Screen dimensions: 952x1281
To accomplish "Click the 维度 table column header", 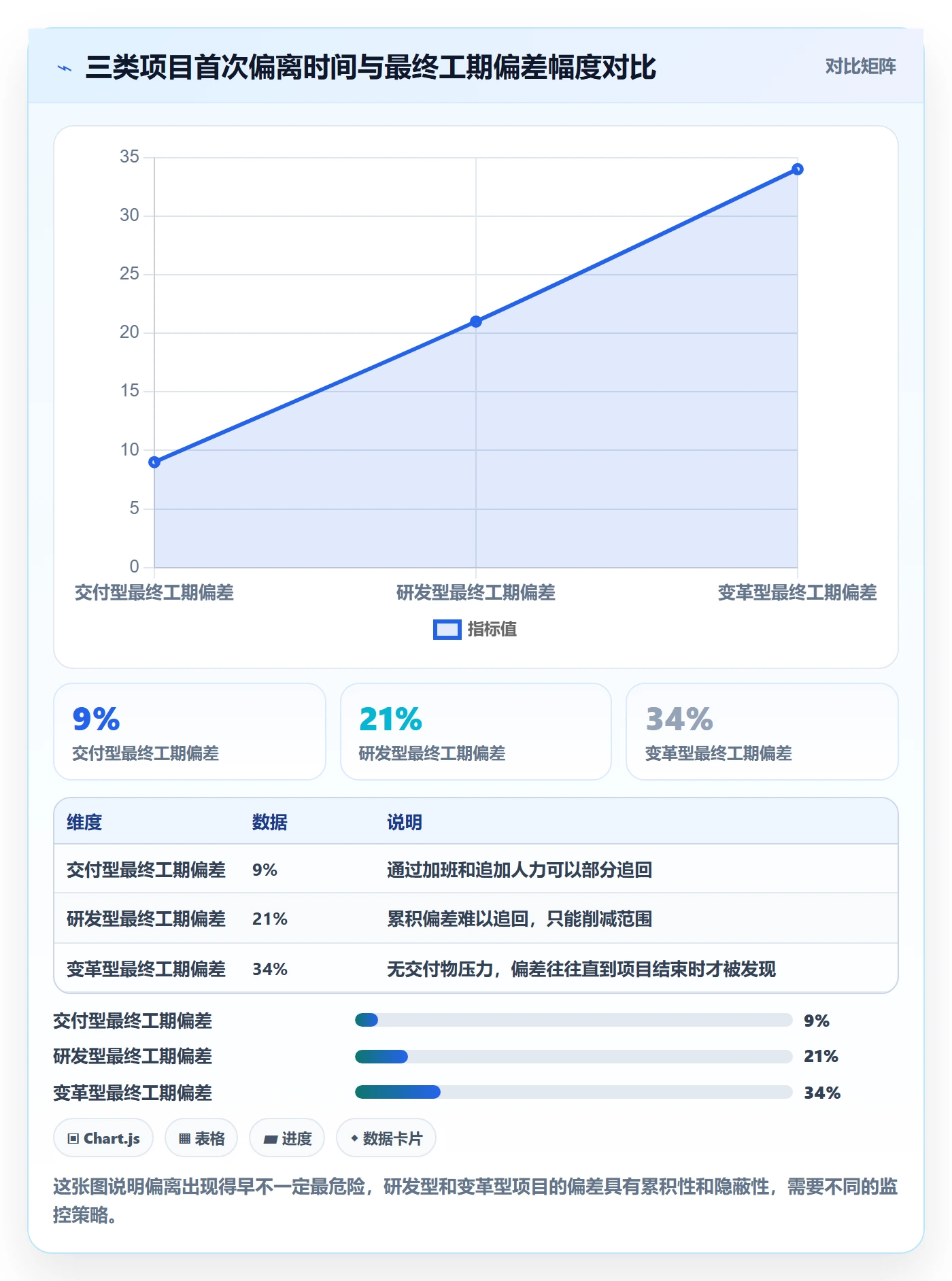I will (84, 823).
